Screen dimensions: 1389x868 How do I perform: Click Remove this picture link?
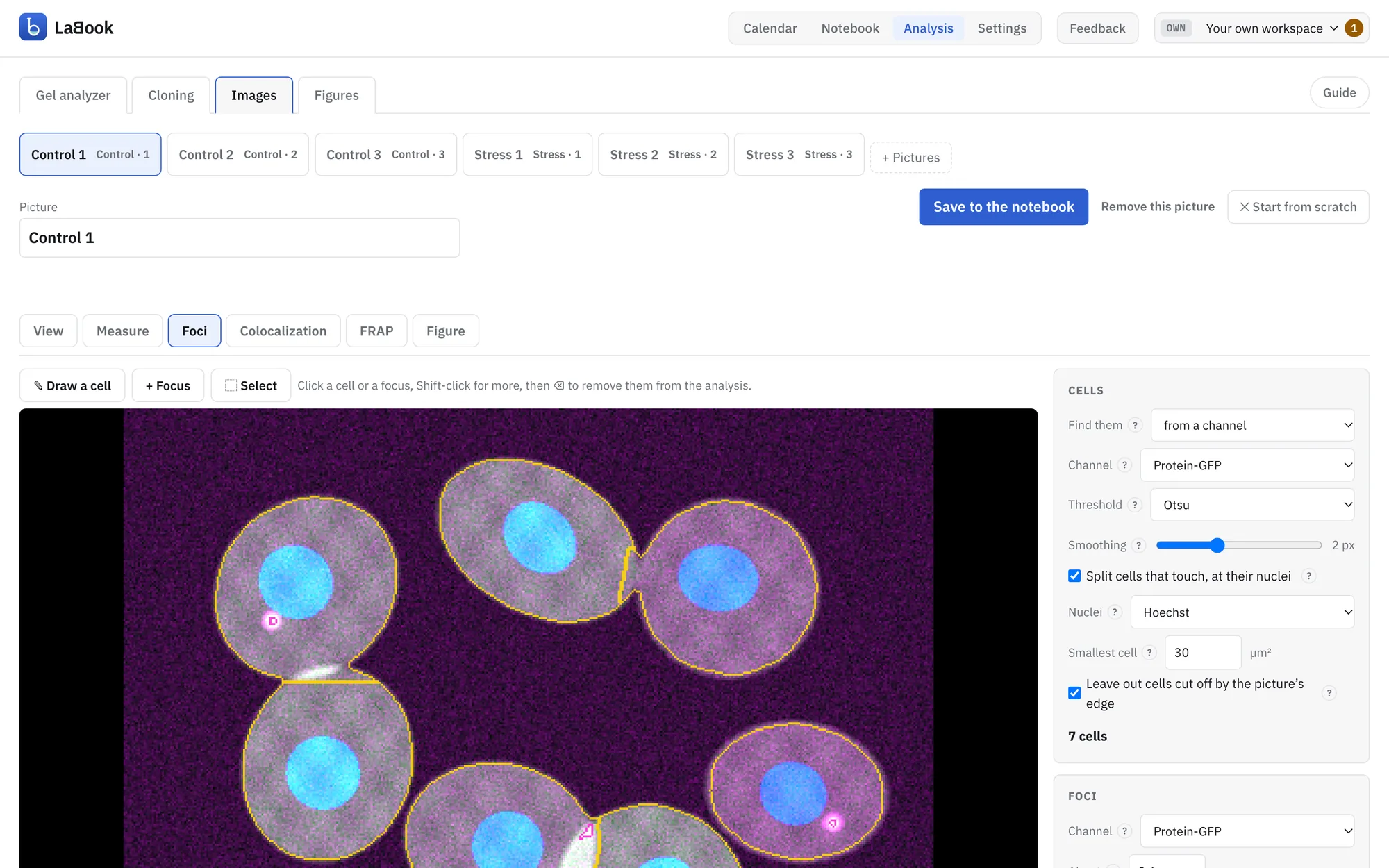[1158, 207]
